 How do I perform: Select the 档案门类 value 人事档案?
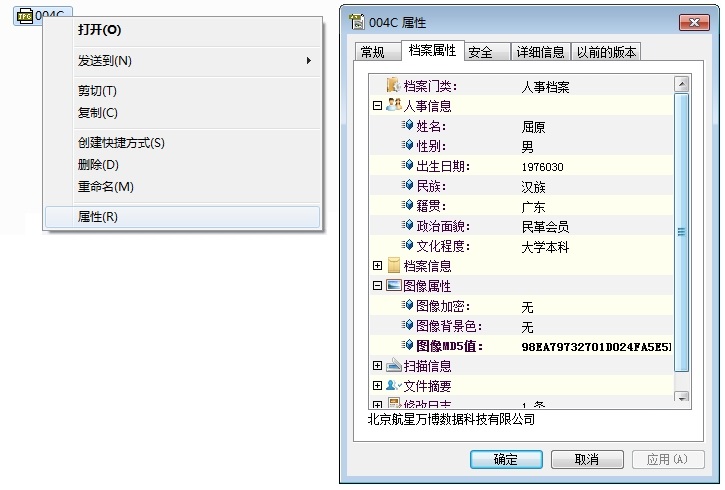click(x=545, y=87)
